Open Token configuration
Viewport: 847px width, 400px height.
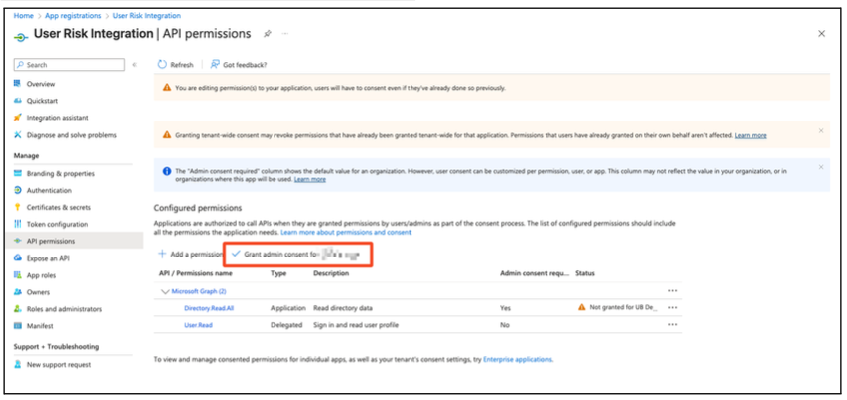(x=57, y=224)
